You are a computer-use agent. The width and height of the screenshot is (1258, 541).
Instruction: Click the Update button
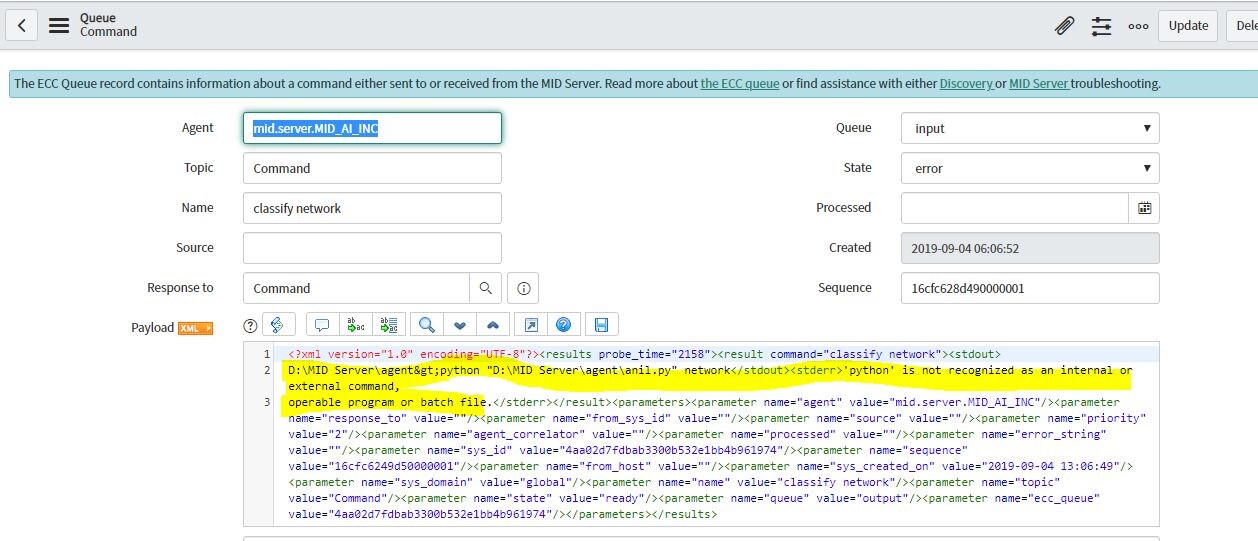[1188, 26]
